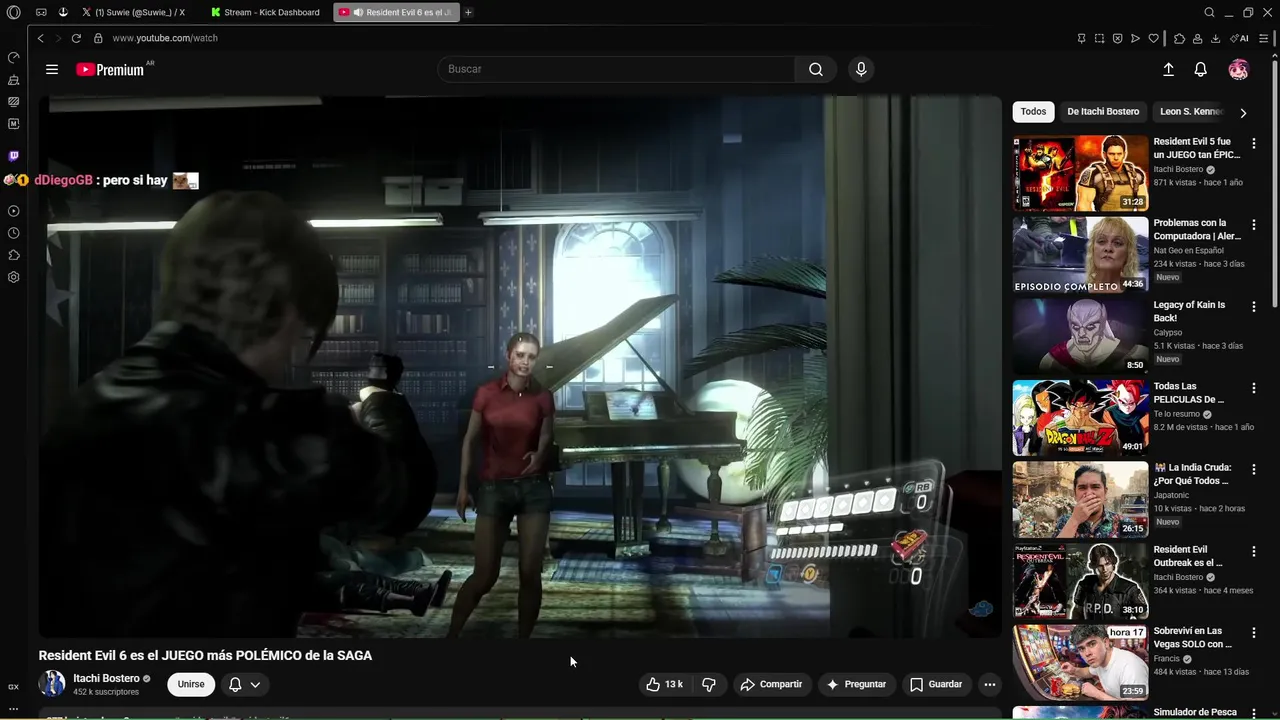Open options for Todas Las PELICULAS video
Screen dimensions: 1280x720
click(1253, 388)
